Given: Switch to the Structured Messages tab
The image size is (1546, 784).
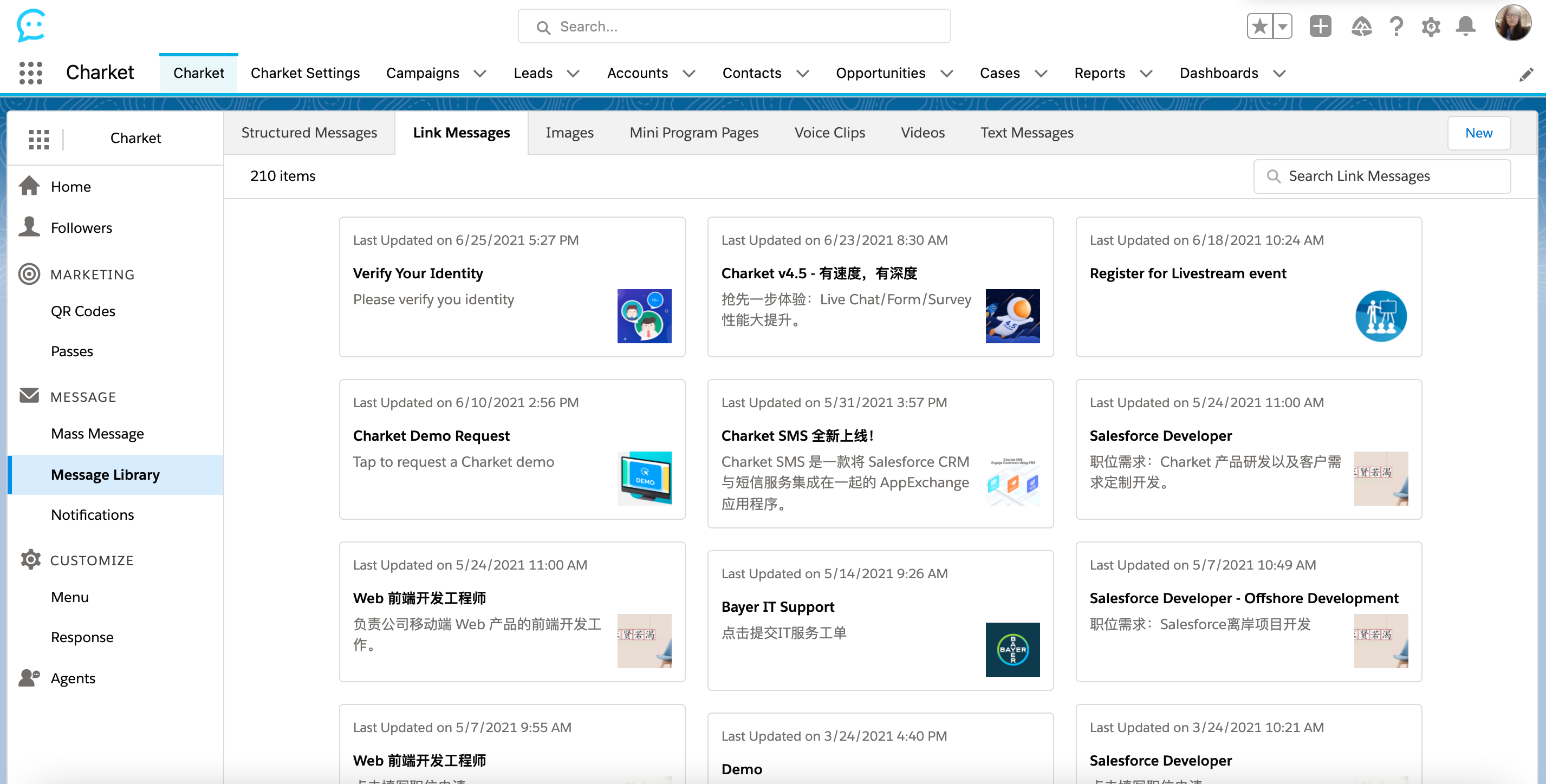Looking at the screenshot, I should (309, 132).
